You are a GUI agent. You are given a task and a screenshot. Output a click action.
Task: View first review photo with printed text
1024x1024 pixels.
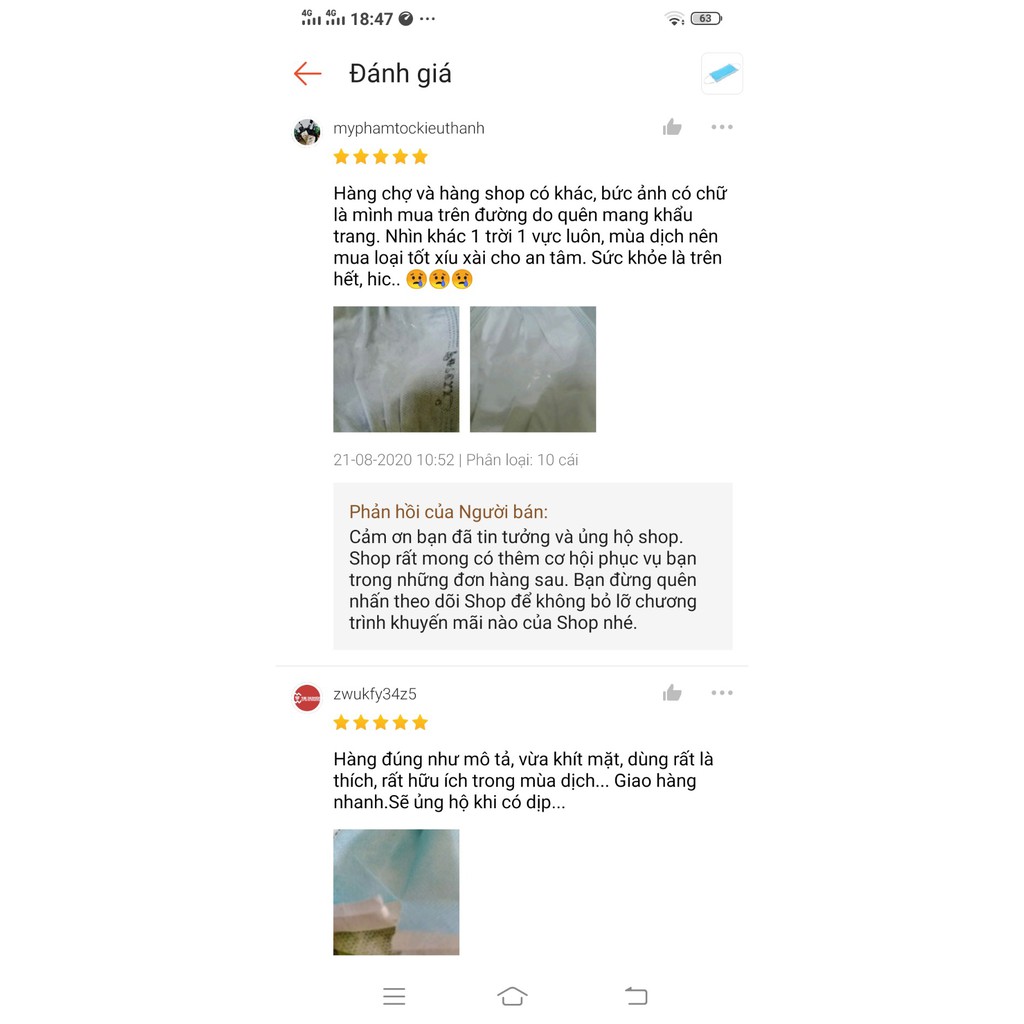[x=396, y=369]
